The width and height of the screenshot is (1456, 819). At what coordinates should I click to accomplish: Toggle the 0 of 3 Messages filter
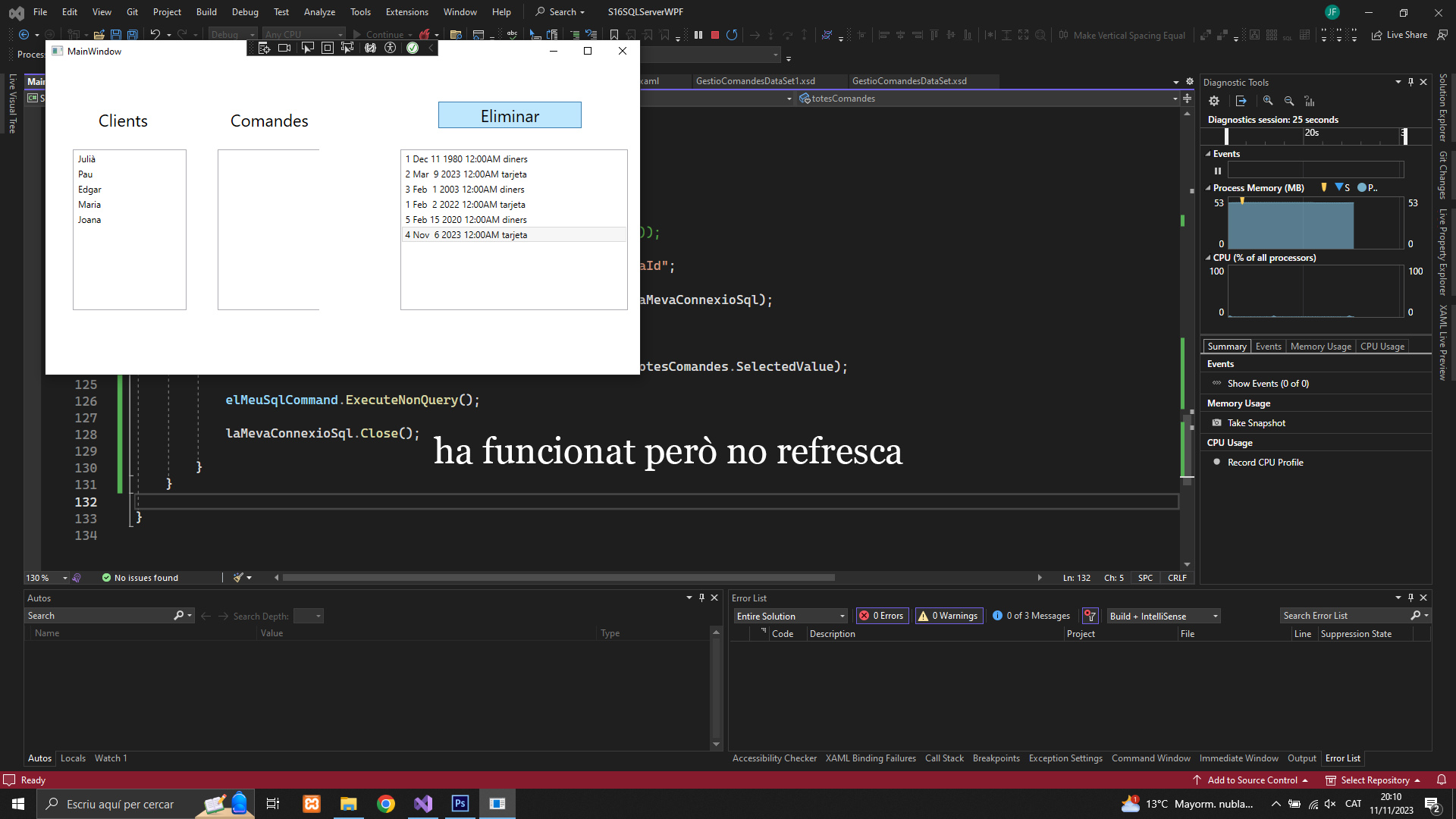point(1031,616)
